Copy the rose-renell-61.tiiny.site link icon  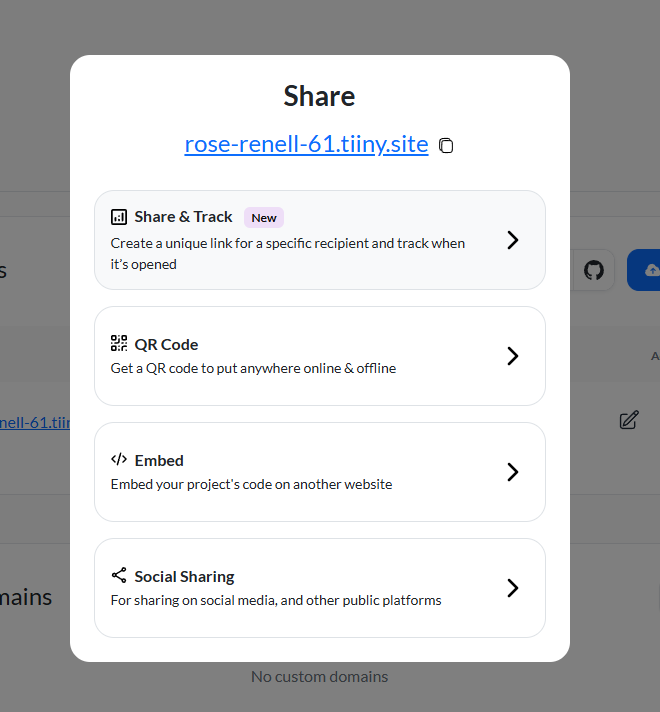446,146
